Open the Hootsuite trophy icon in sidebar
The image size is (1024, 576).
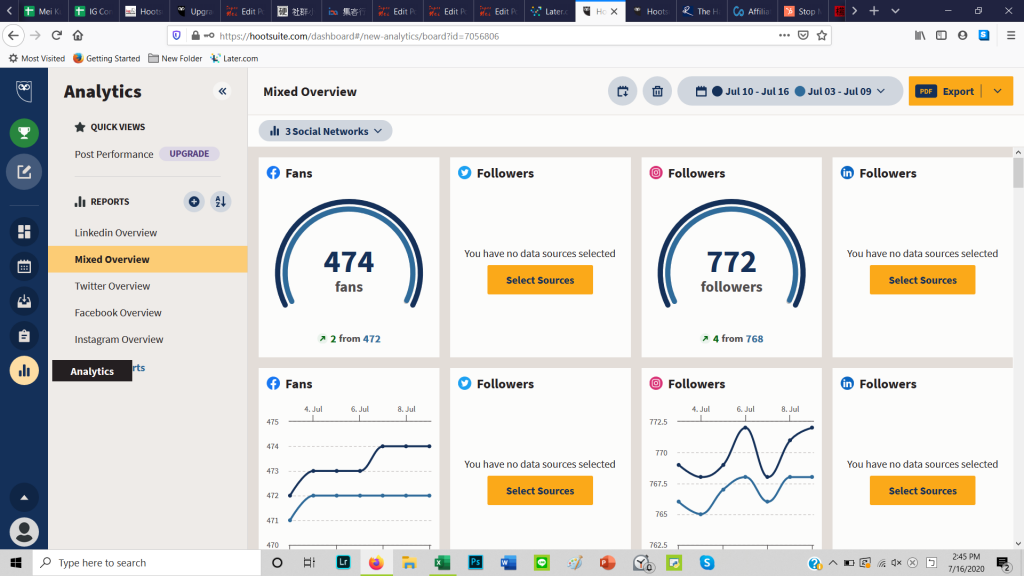pos(24,132)
